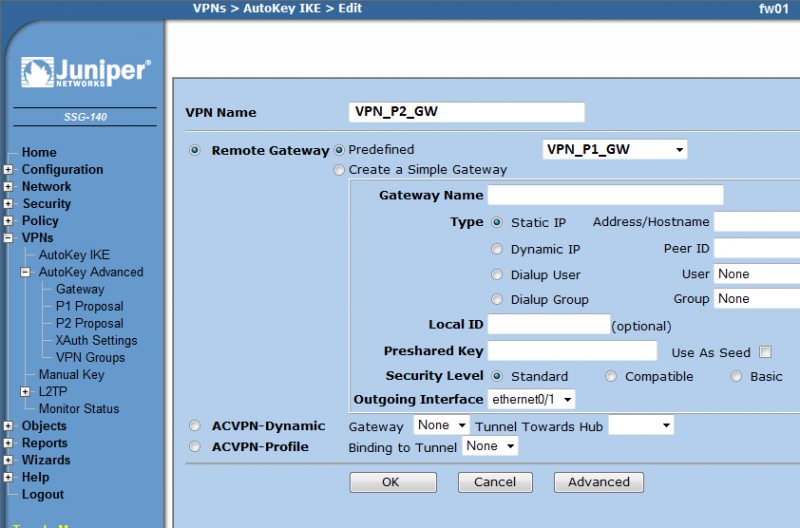This screenshot has height=528, width=800.
Task: Open the Policy menu label
Action: tap(40, 221)
